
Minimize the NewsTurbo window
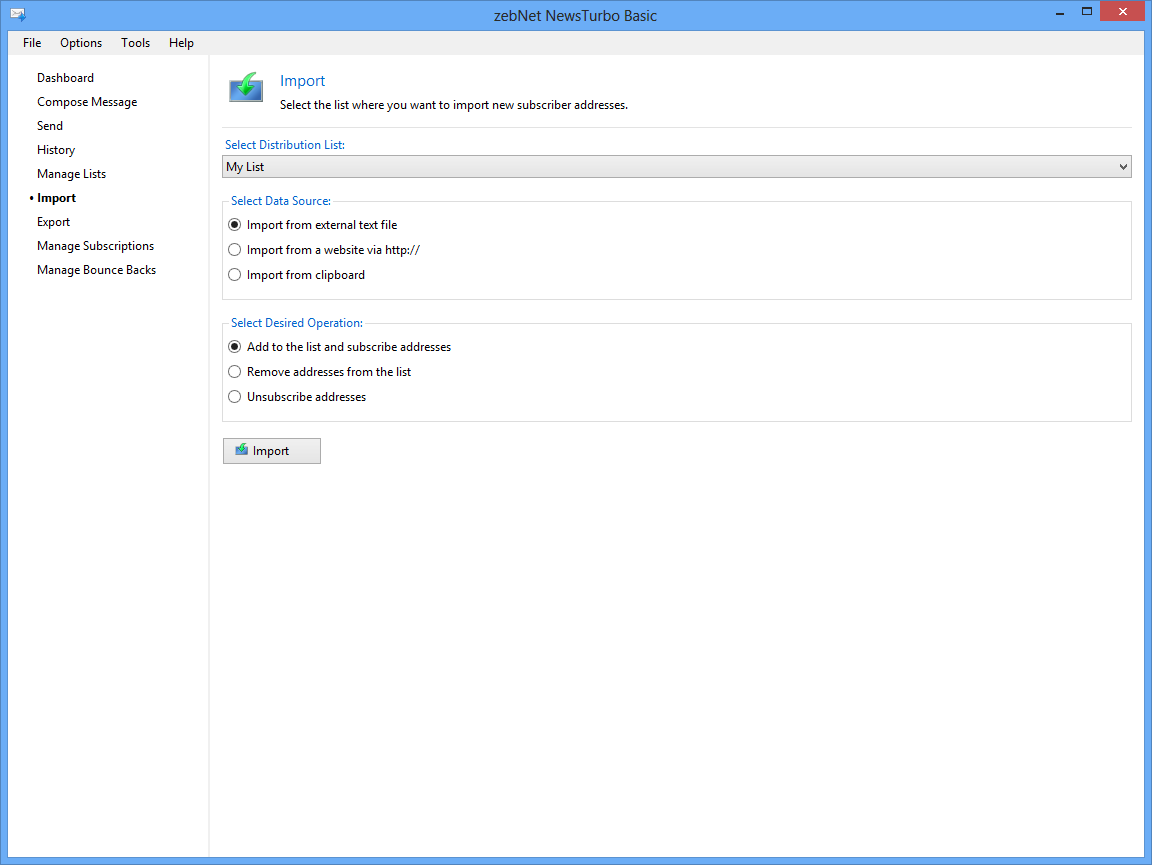[1059, 12]
